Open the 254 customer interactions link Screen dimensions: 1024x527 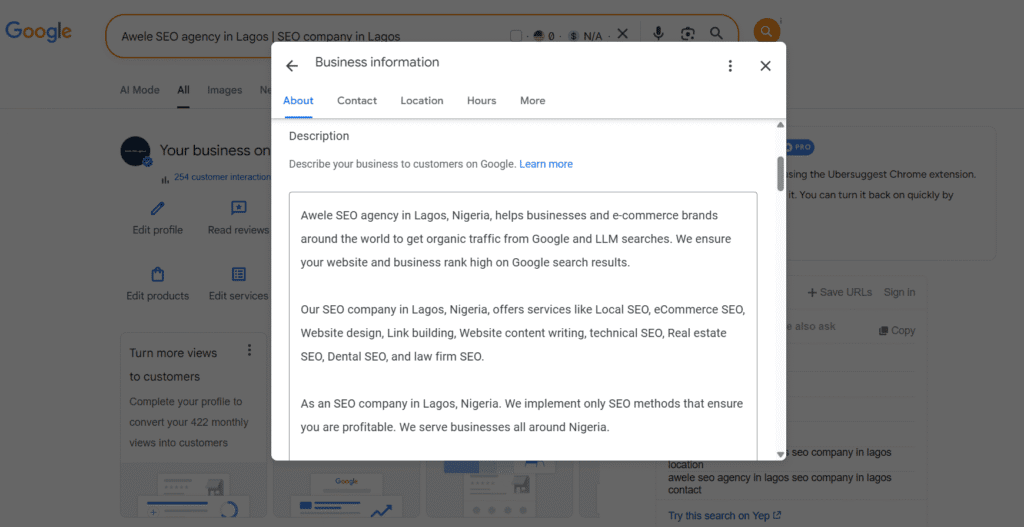(x=222, y=177)
